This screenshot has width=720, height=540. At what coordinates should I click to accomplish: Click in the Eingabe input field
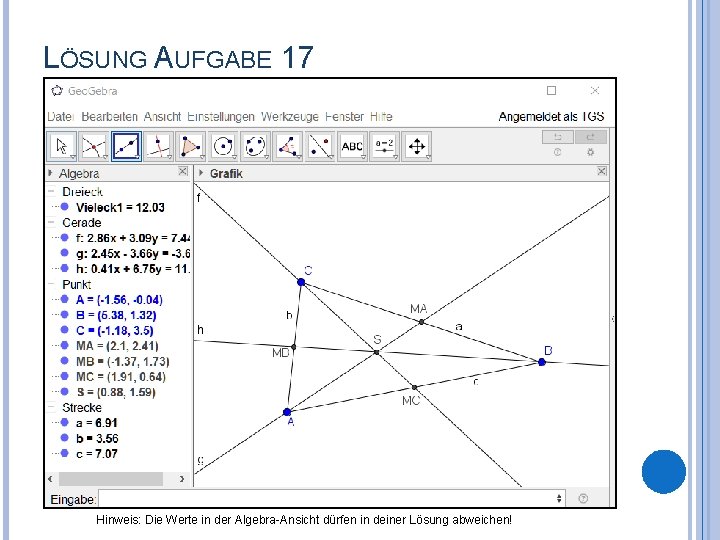332,498
